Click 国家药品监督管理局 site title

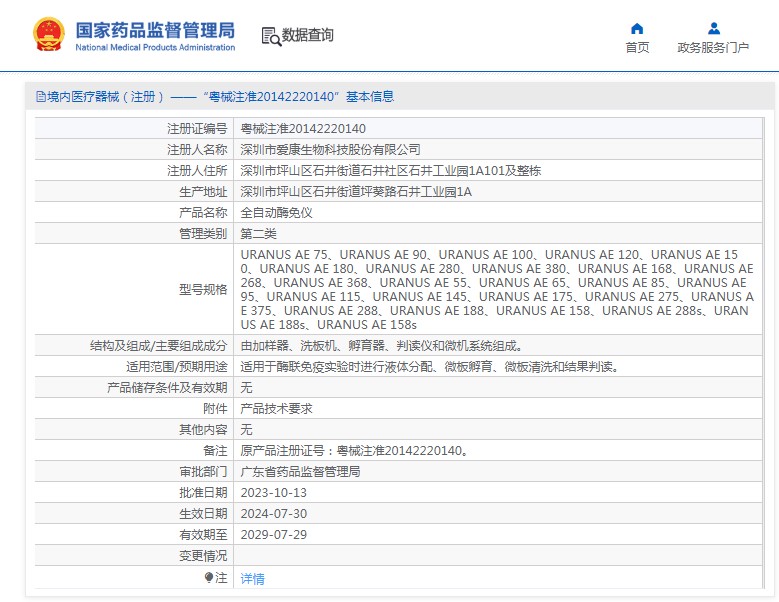point(155,30)
